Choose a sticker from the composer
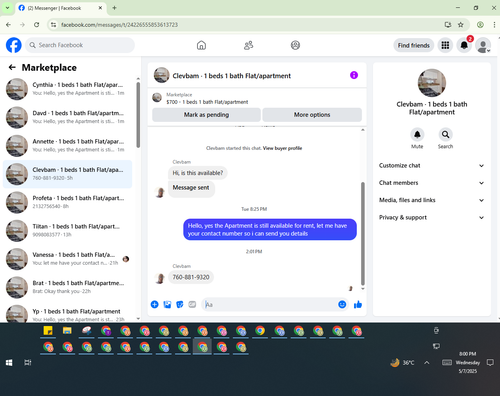The image size is (500, 396). pos(180,304)
